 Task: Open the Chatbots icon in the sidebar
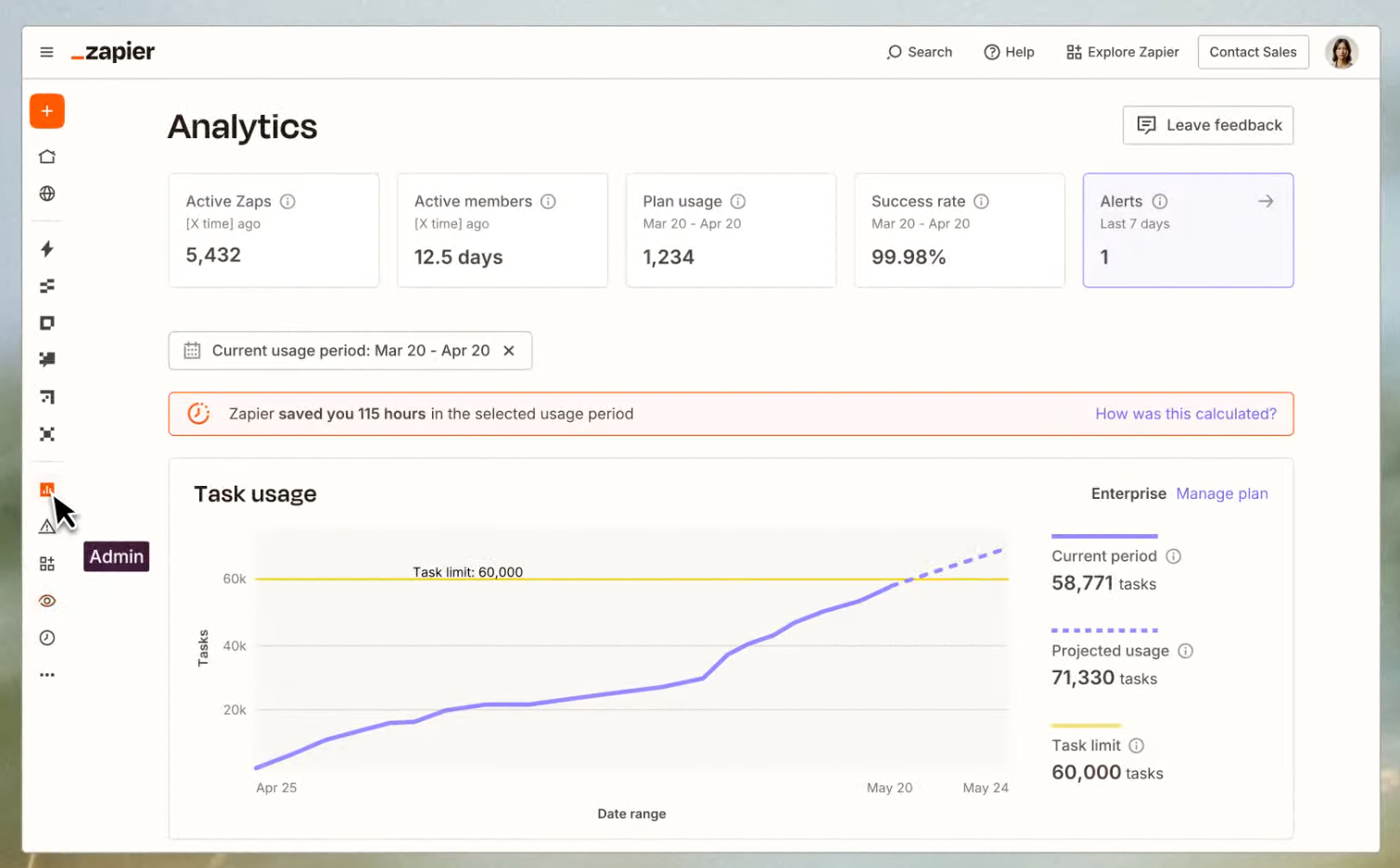coord(47,360)
